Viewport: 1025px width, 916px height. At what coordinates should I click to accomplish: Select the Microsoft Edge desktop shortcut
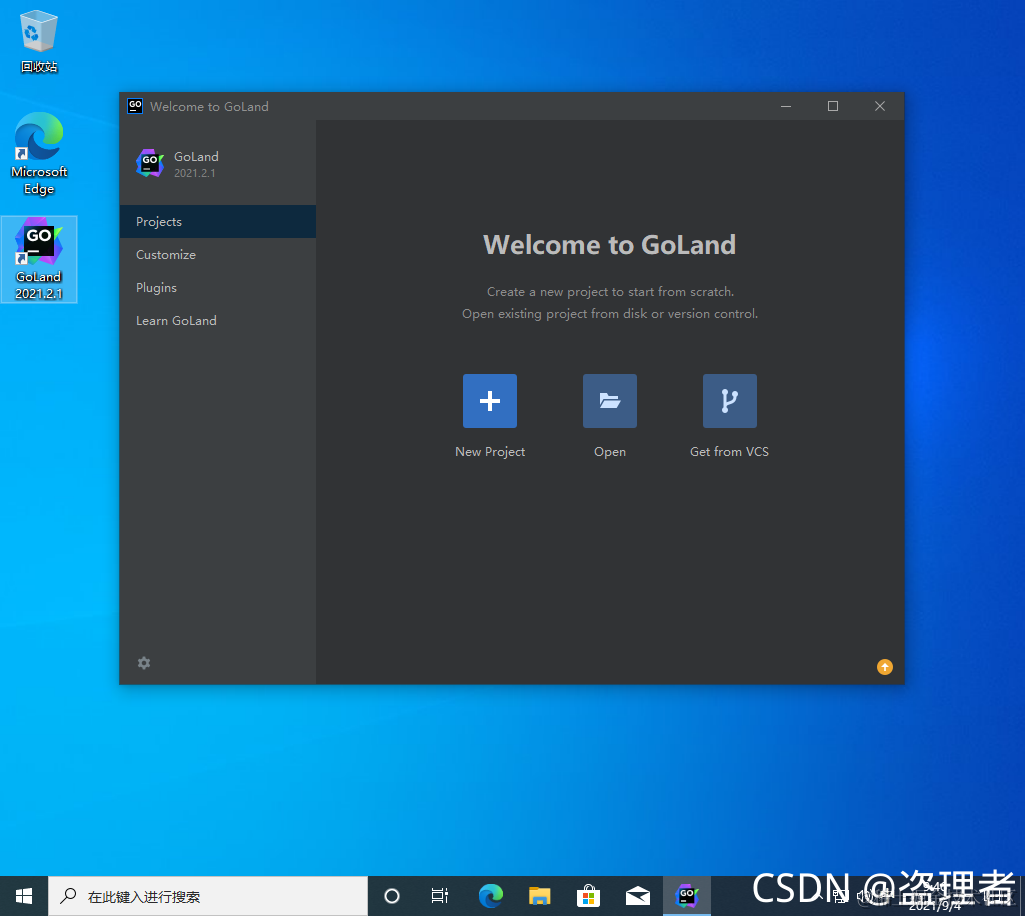[x=39, y=153]
